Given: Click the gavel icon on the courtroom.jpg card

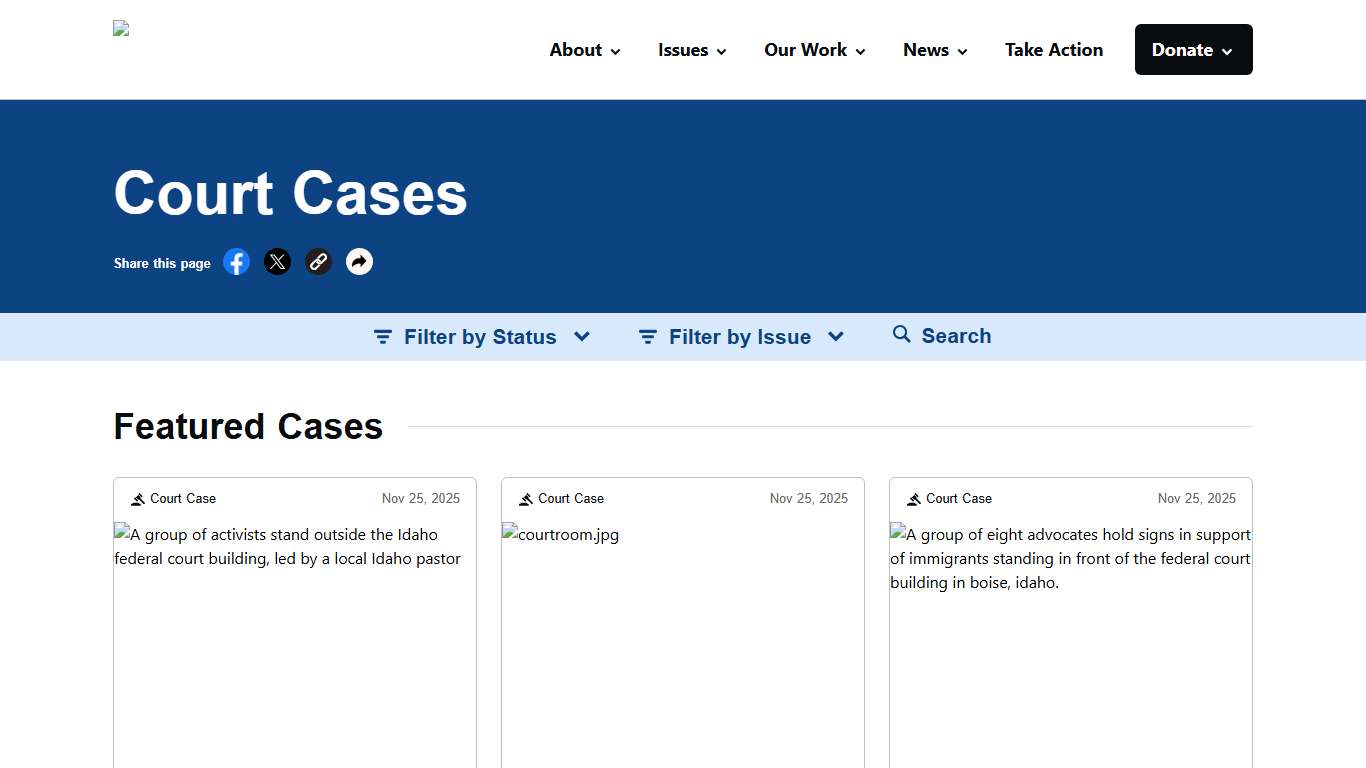Looking at the screenshot, I should [525, 498].
